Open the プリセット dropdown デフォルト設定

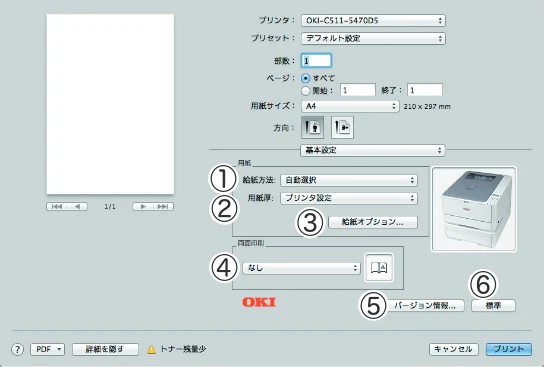pyautogui.click(x=373, y=38)
